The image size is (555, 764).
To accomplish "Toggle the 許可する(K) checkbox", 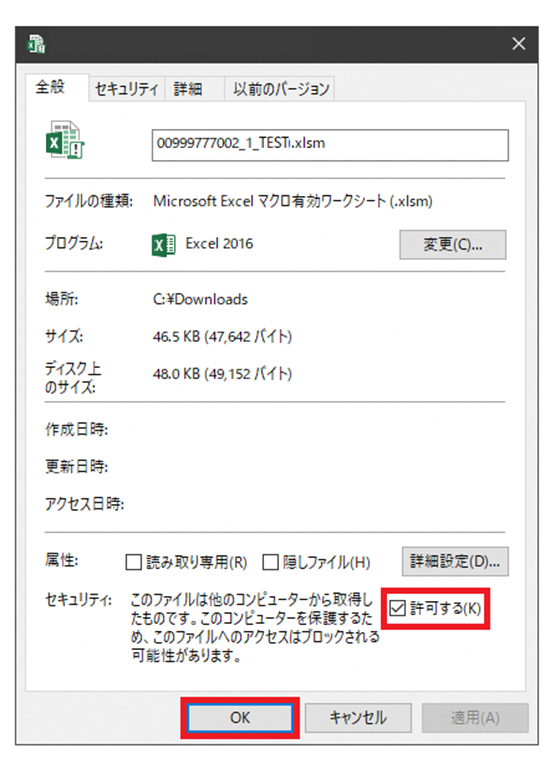I will point(398,608).
